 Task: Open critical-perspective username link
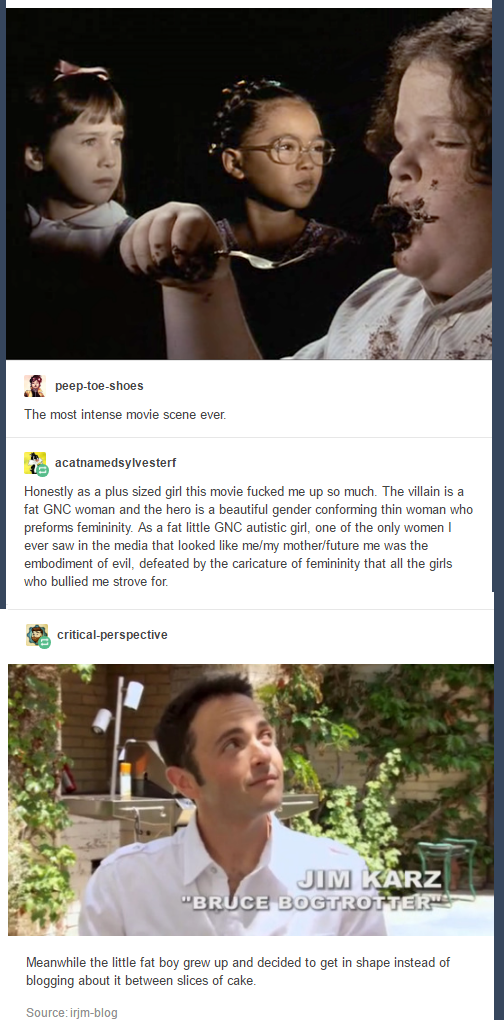tap(112, 634)
